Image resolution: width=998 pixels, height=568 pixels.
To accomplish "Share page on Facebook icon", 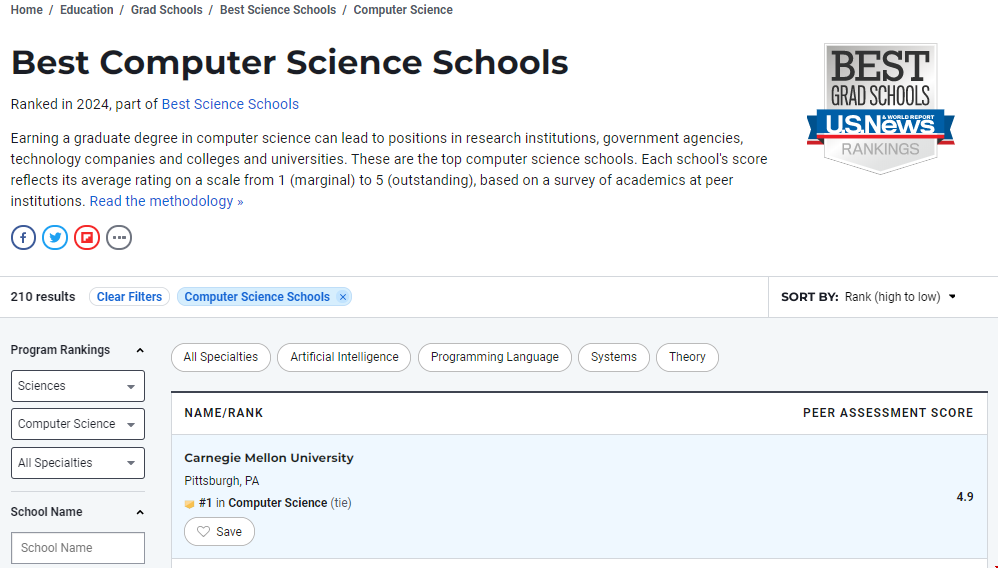I will pos(23,237).
